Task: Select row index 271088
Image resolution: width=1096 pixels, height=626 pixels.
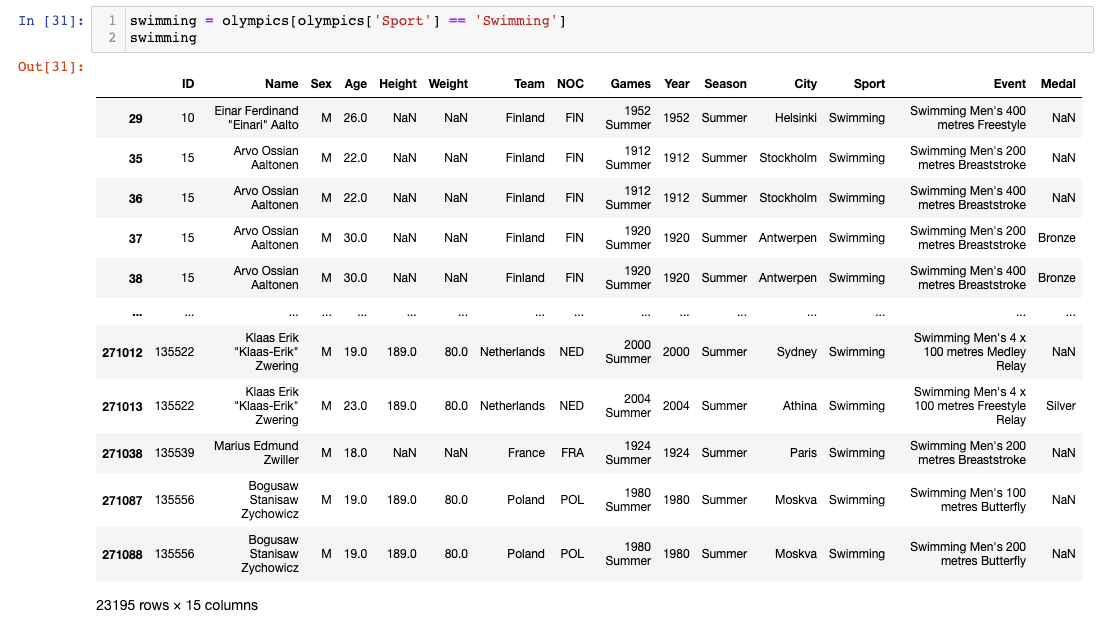Action: (x=122, y=555)
